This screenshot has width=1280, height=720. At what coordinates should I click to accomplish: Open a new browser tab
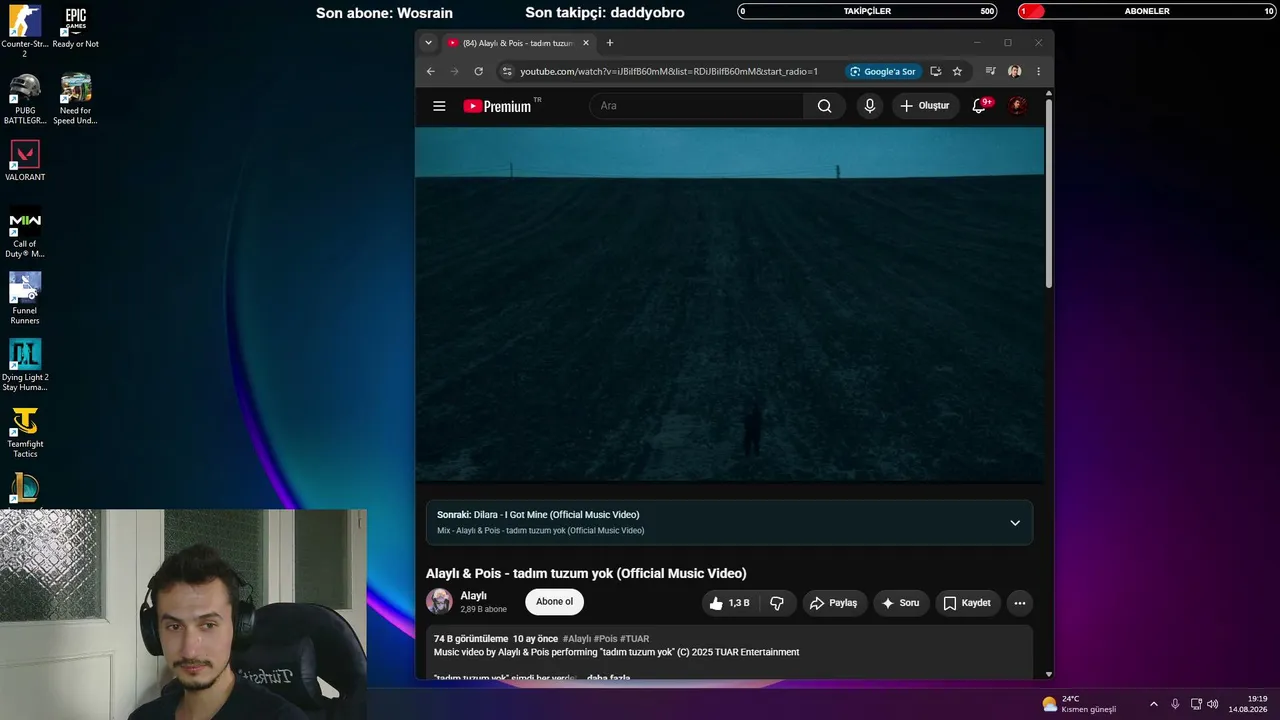610,43
